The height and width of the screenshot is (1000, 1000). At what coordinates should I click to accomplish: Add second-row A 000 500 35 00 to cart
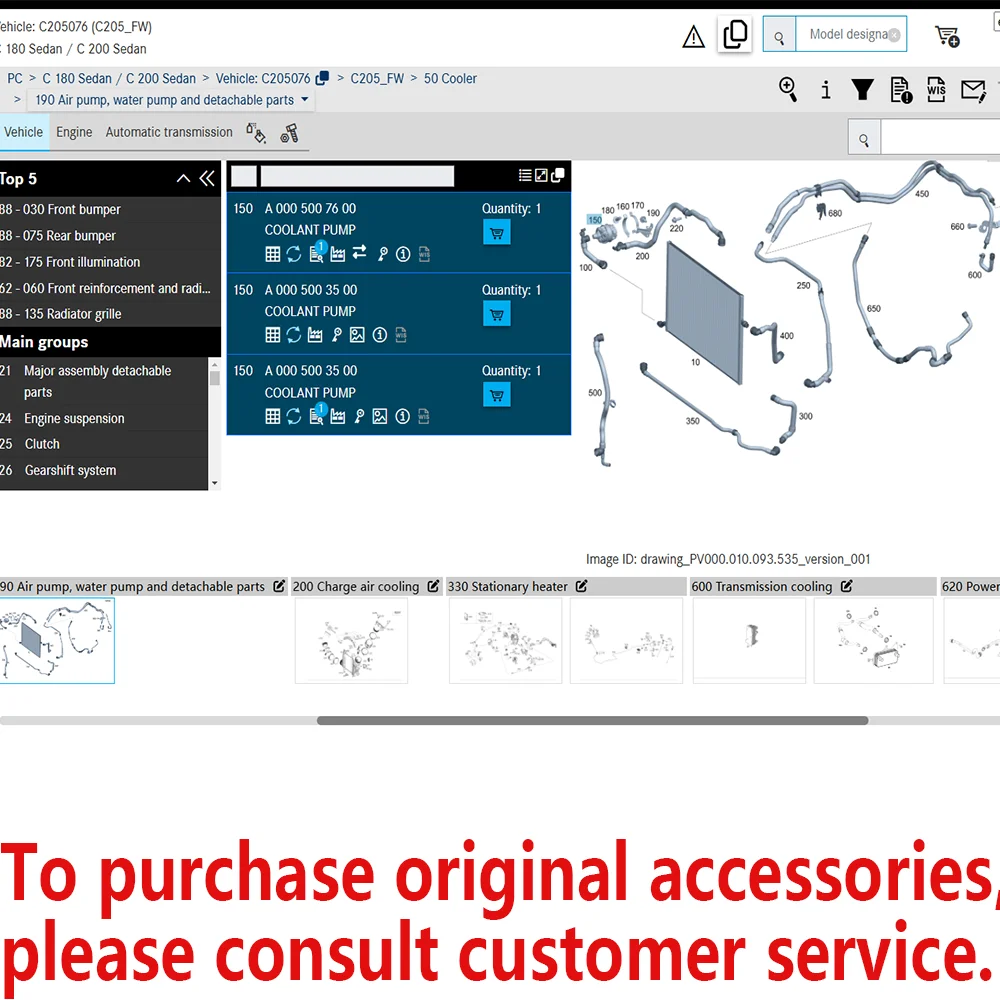(497, 314)
